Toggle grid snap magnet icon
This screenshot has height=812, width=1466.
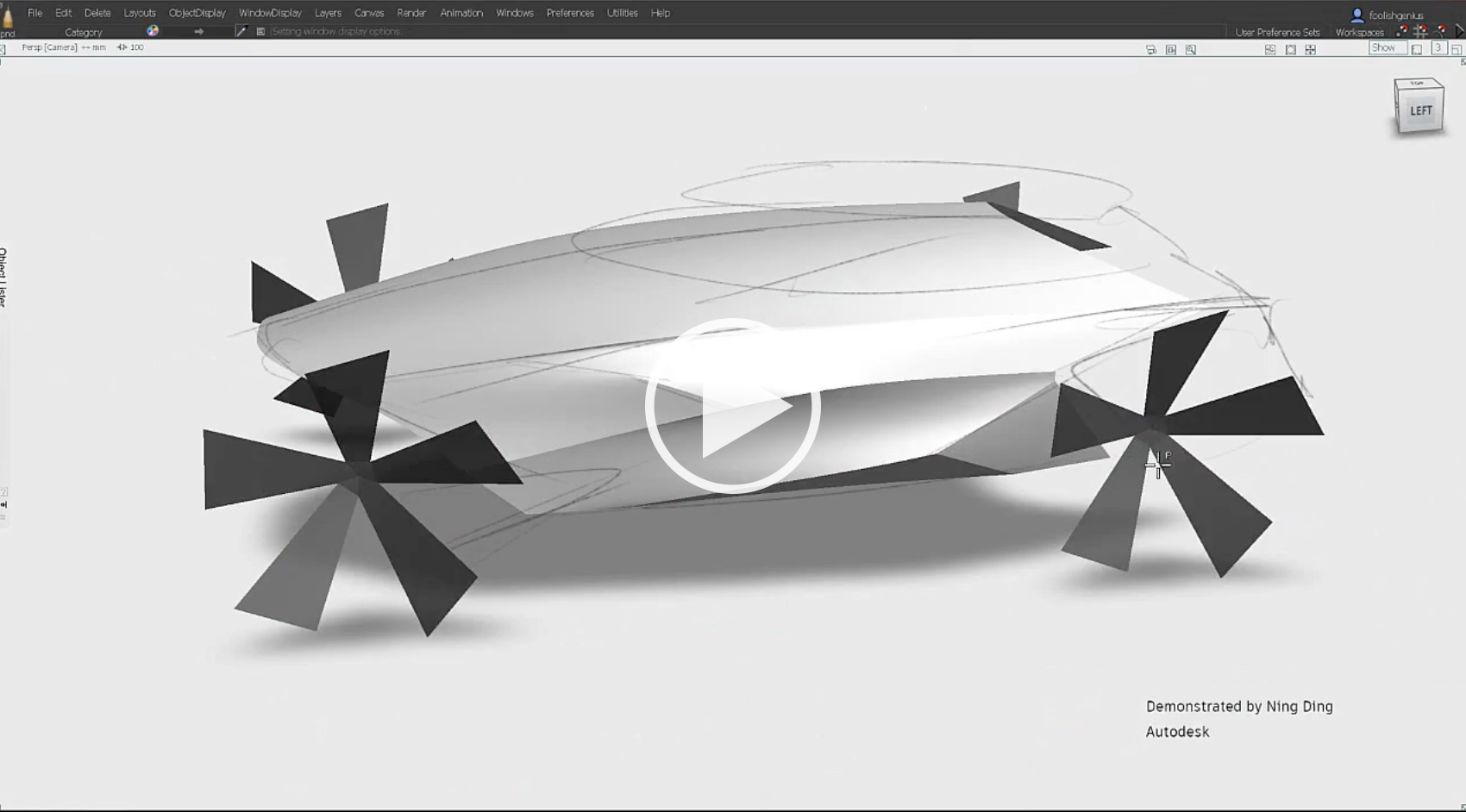(1420, 32)
